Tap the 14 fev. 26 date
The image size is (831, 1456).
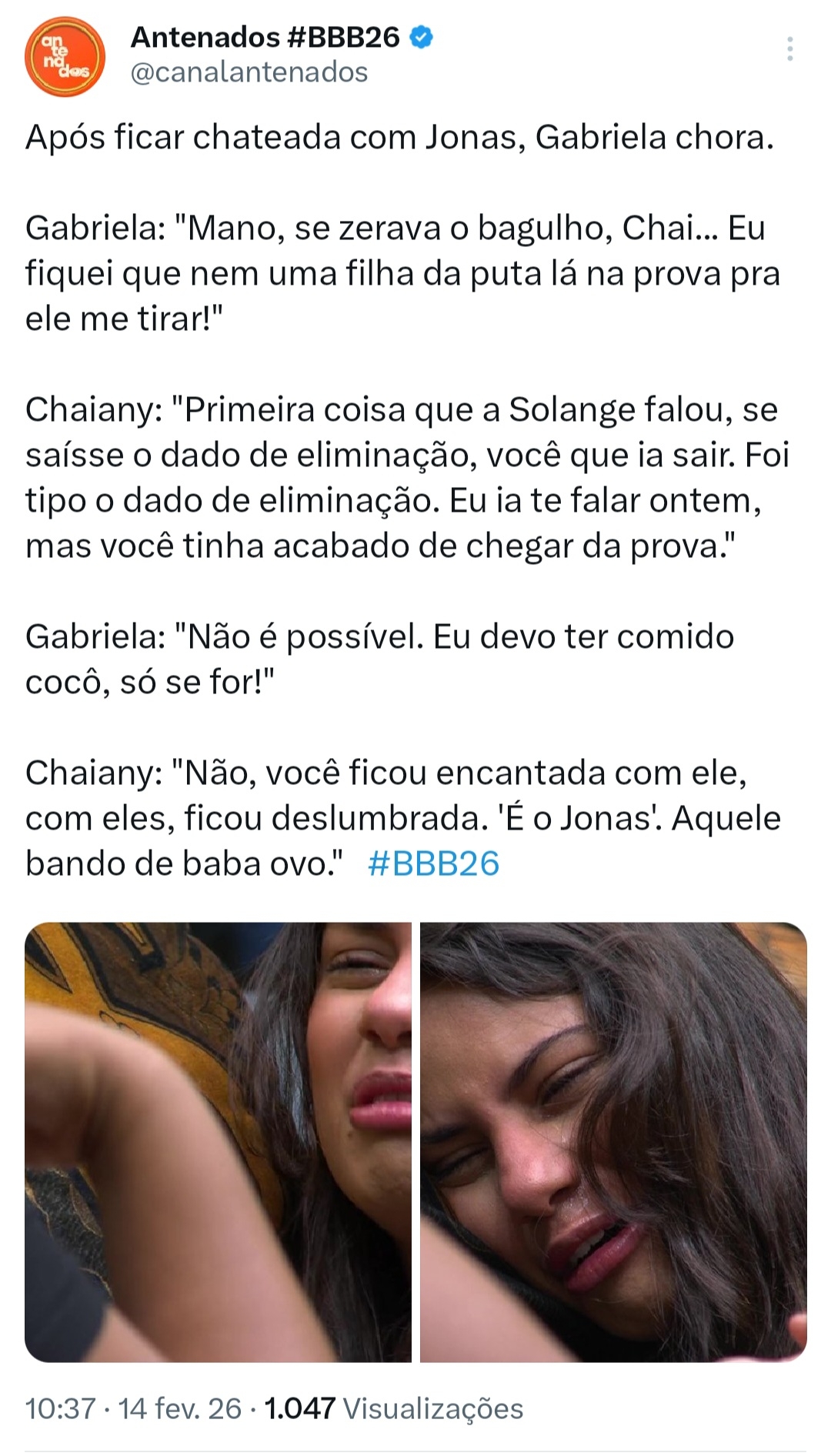[180, 1408]
